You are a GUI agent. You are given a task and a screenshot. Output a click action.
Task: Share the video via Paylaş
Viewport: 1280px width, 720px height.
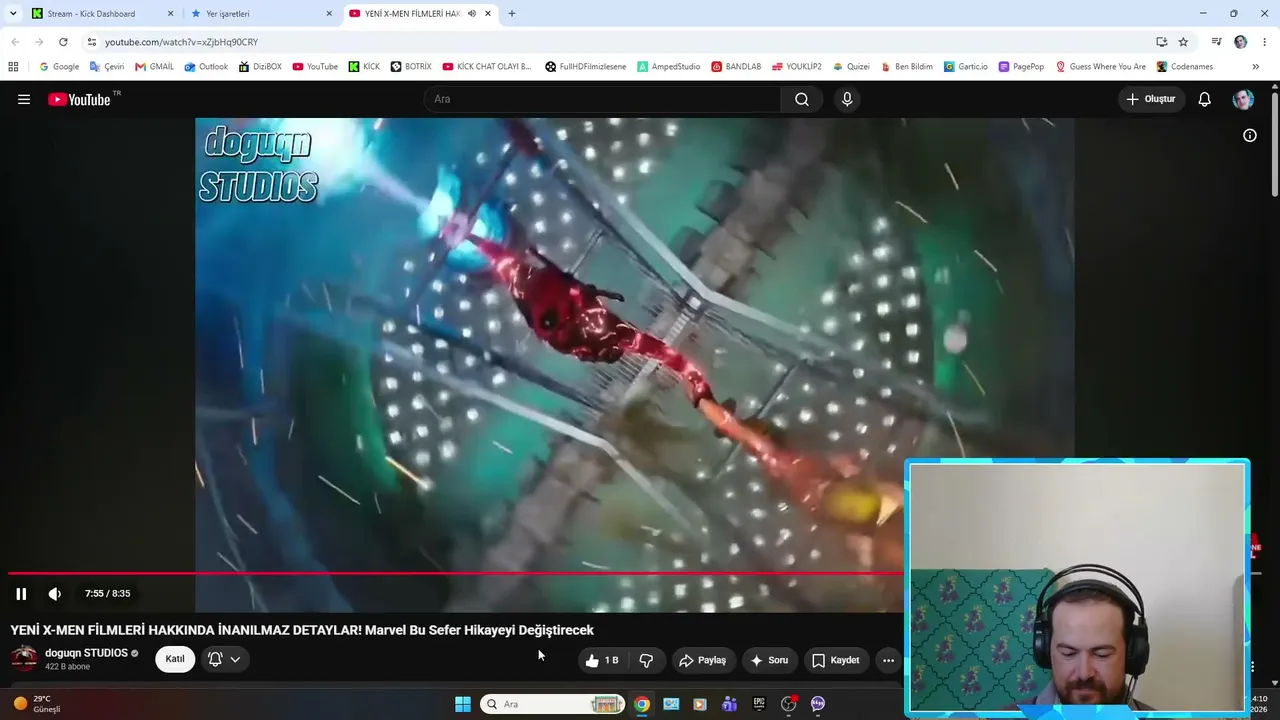pyautogui.click(x=702, y=660)
